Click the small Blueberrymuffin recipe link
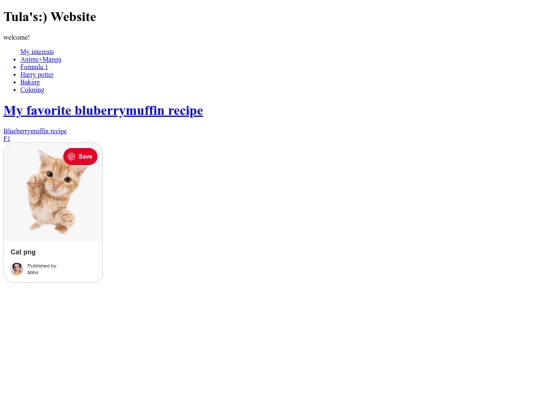Viewport: 540px width, 405px height. pyautogui.click(x=35, y=131)
